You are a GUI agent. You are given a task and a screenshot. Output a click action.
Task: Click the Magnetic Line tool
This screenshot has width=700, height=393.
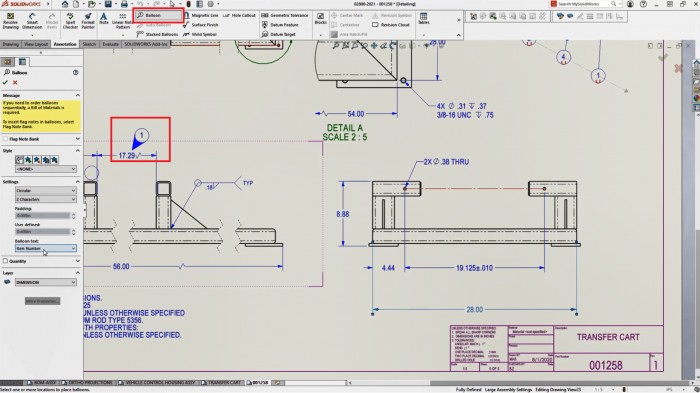[x=201, y=15]
